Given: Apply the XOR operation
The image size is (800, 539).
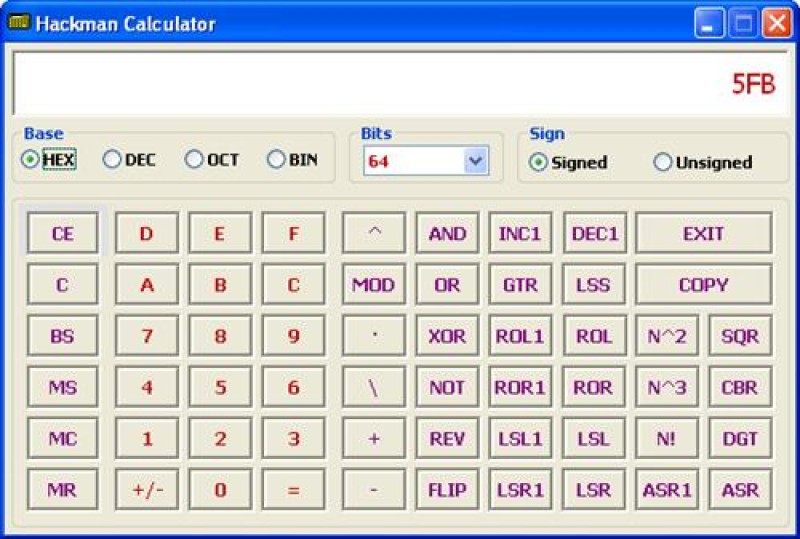Looking at the screenshot, I should pos(447,337).
